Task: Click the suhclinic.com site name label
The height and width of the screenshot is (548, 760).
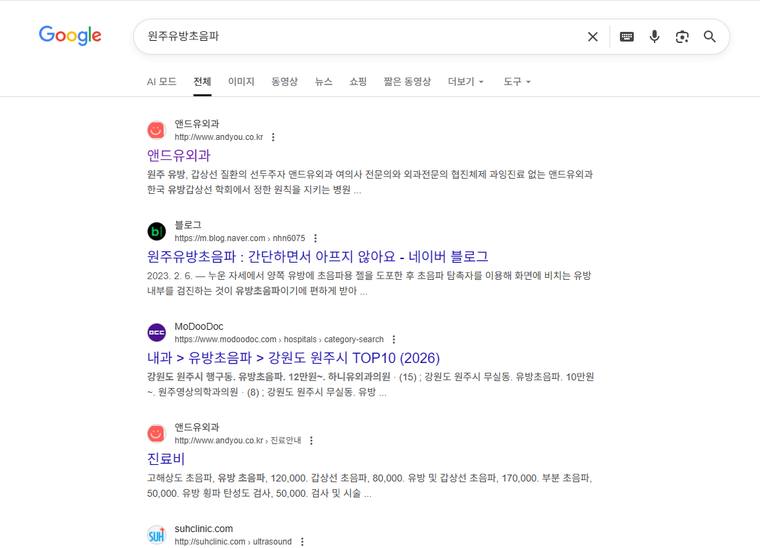Action: tap(204, 529)
